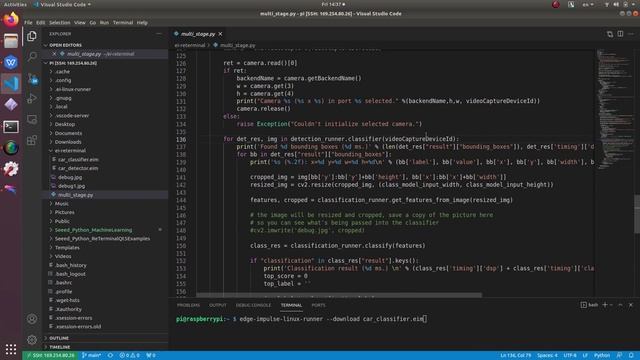Expand the OUTLINE section
The width and height of the screenshot is (640, 360).
coord(105,338)
